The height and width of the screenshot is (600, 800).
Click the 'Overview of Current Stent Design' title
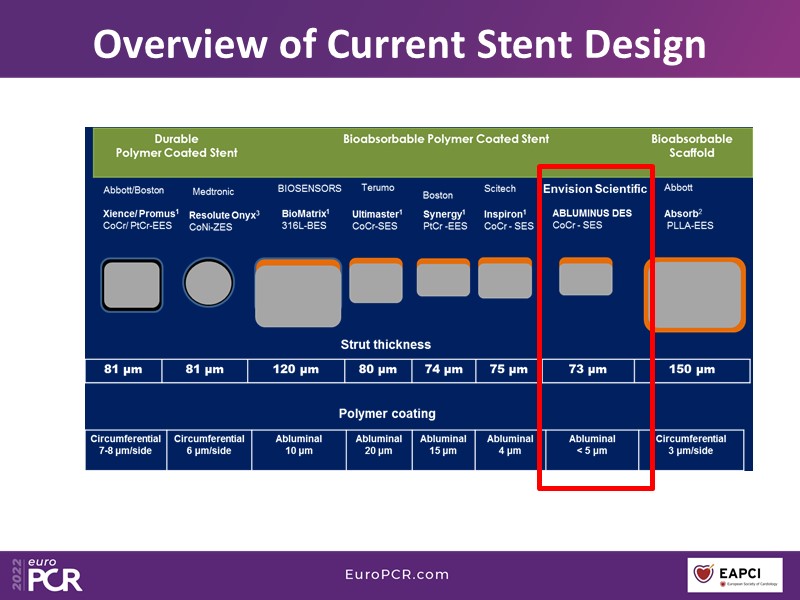(x=399, y=43)
